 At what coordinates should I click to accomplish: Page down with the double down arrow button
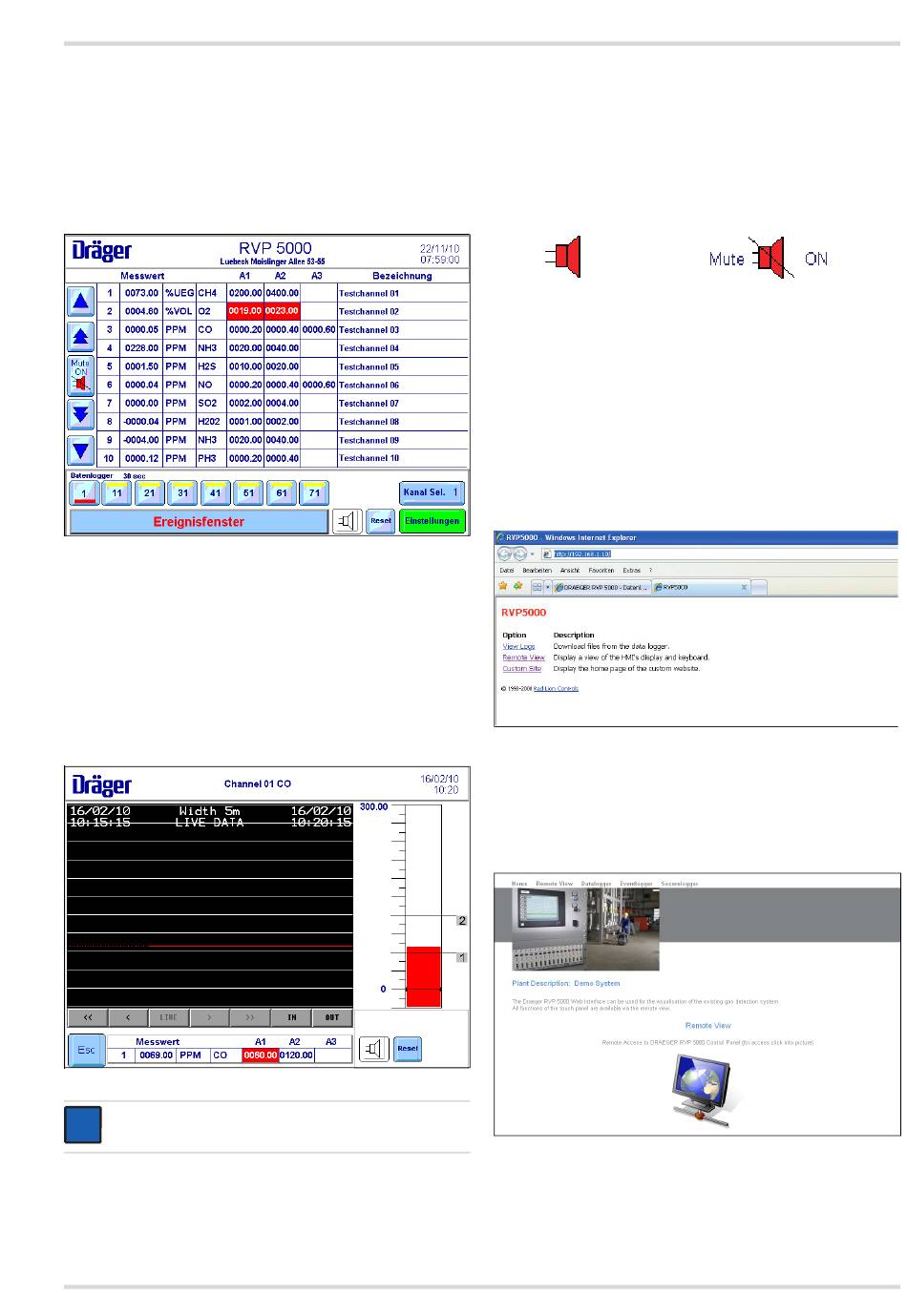(81, 415)
